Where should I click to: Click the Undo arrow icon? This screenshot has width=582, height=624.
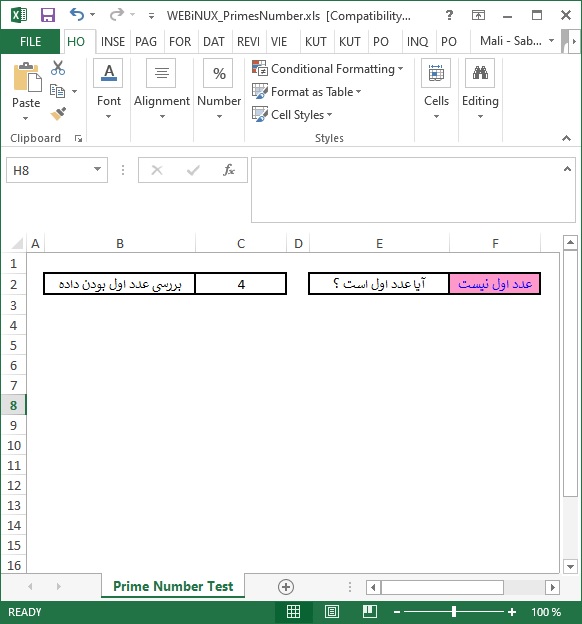click(77, 15)
